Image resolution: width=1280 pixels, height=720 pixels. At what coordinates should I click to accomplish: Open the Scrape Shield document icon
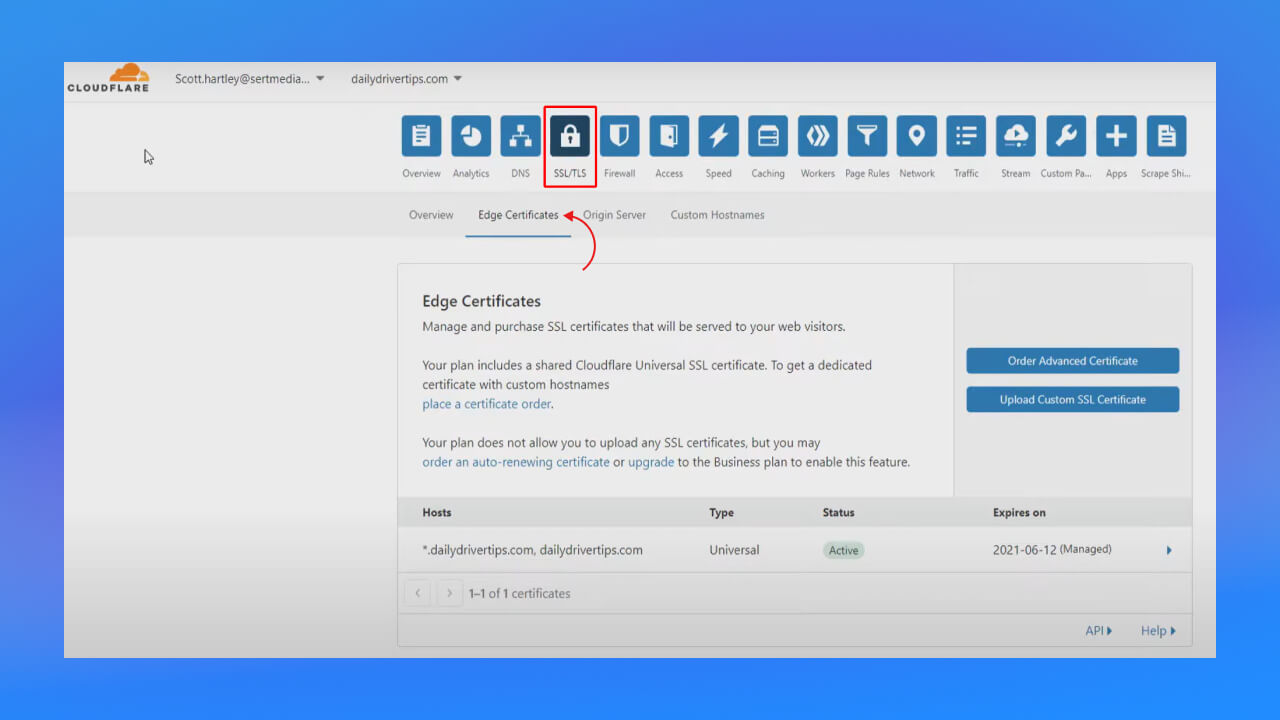tap(1166, 136)
